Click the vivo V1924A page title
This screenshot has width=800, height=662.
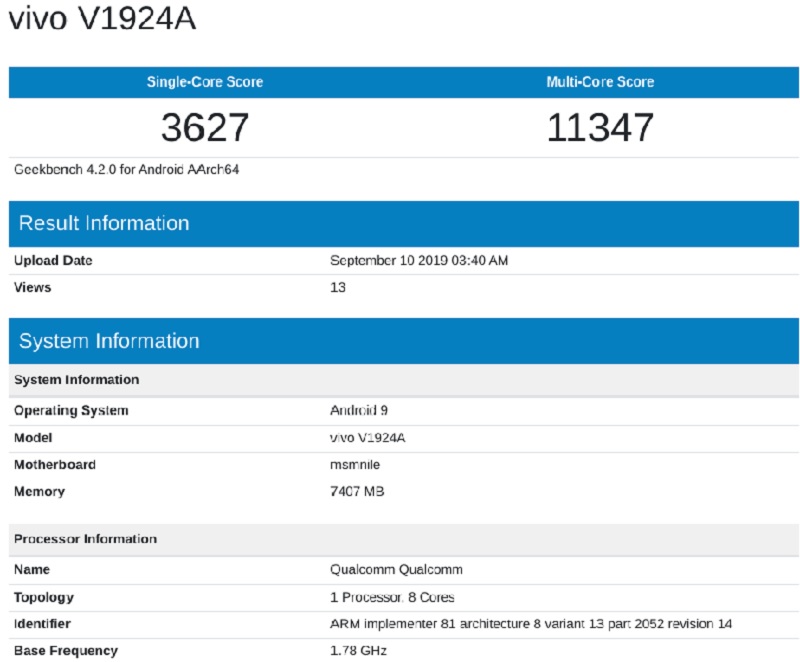(x=102, y=19)
